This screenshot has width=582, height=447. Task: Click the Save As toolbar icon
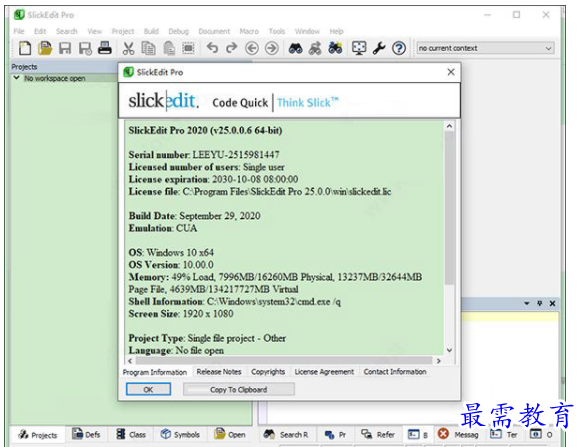tap(85, 48)
